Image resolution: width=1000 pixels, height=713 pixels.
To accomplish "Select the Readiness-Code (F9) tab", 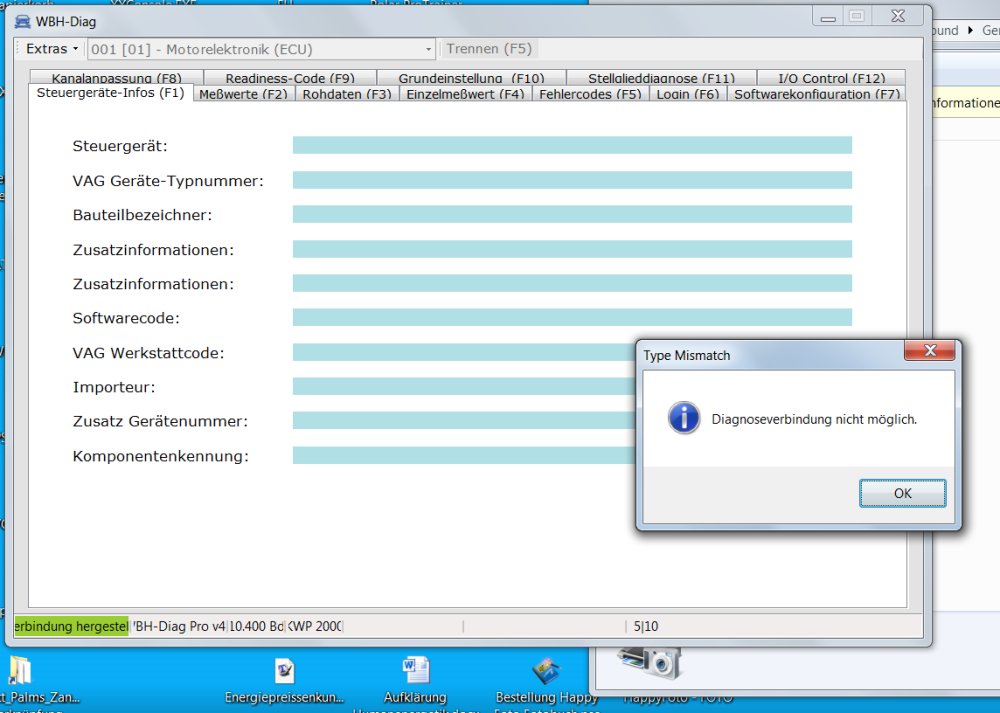I will coord(289,78).
